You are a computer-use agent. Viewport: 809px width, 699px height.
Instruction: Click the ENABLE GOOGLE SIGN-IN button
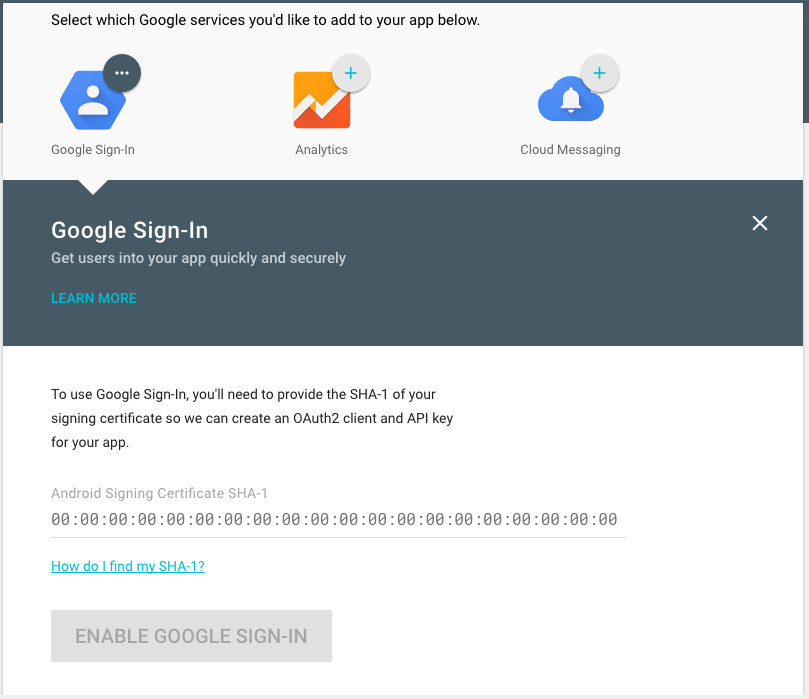[x=191, y=635]
